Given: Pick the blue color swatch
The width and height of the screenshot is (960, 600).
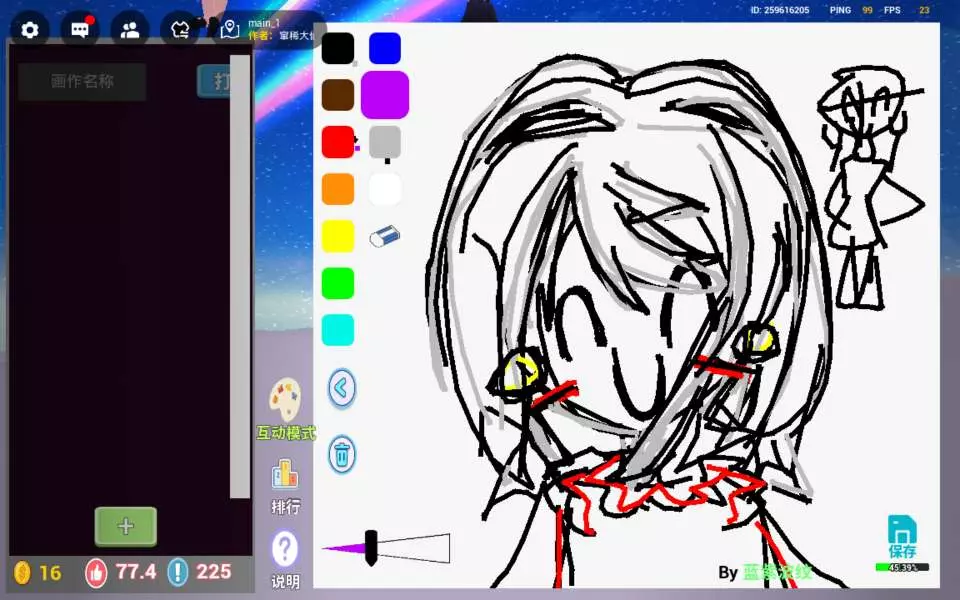Looking at the screenshot, I should [385, 48].
